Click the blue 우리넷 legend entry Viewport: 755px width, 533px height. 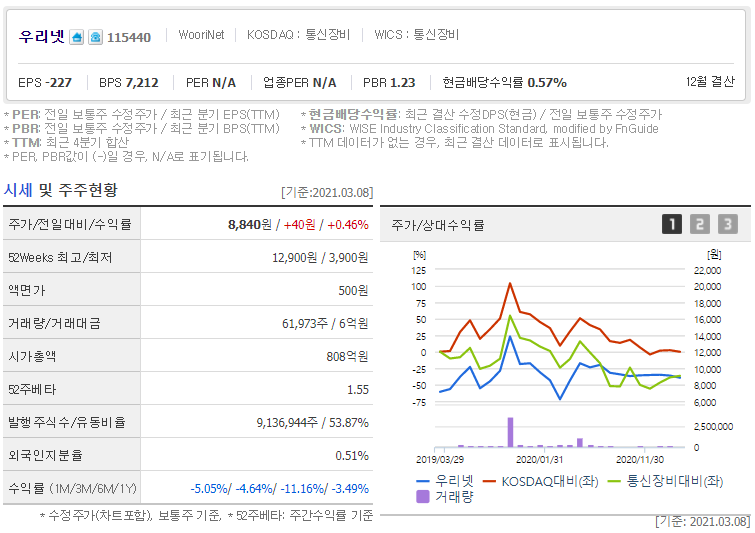[x=445, y=481]
